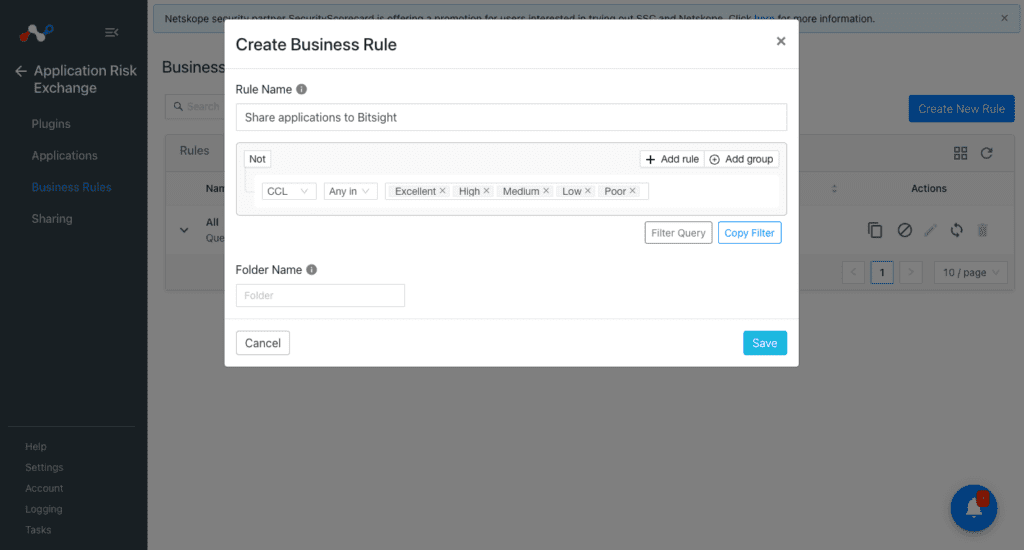Dismiss the promotion banner
The width and height of the screenshot is (1024, 550).
point(1004,18)
